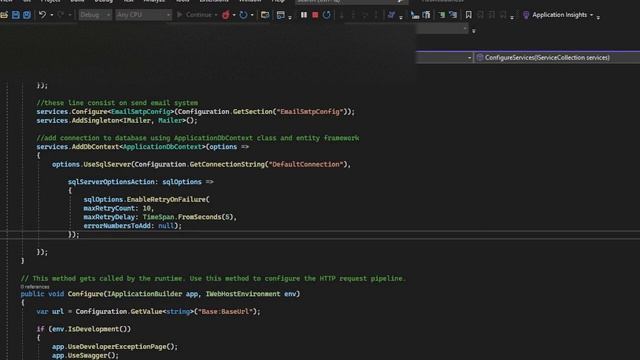The image size is (640, 360).
Task: Click the app.UseSwagger() line
Action: point(85,355)
